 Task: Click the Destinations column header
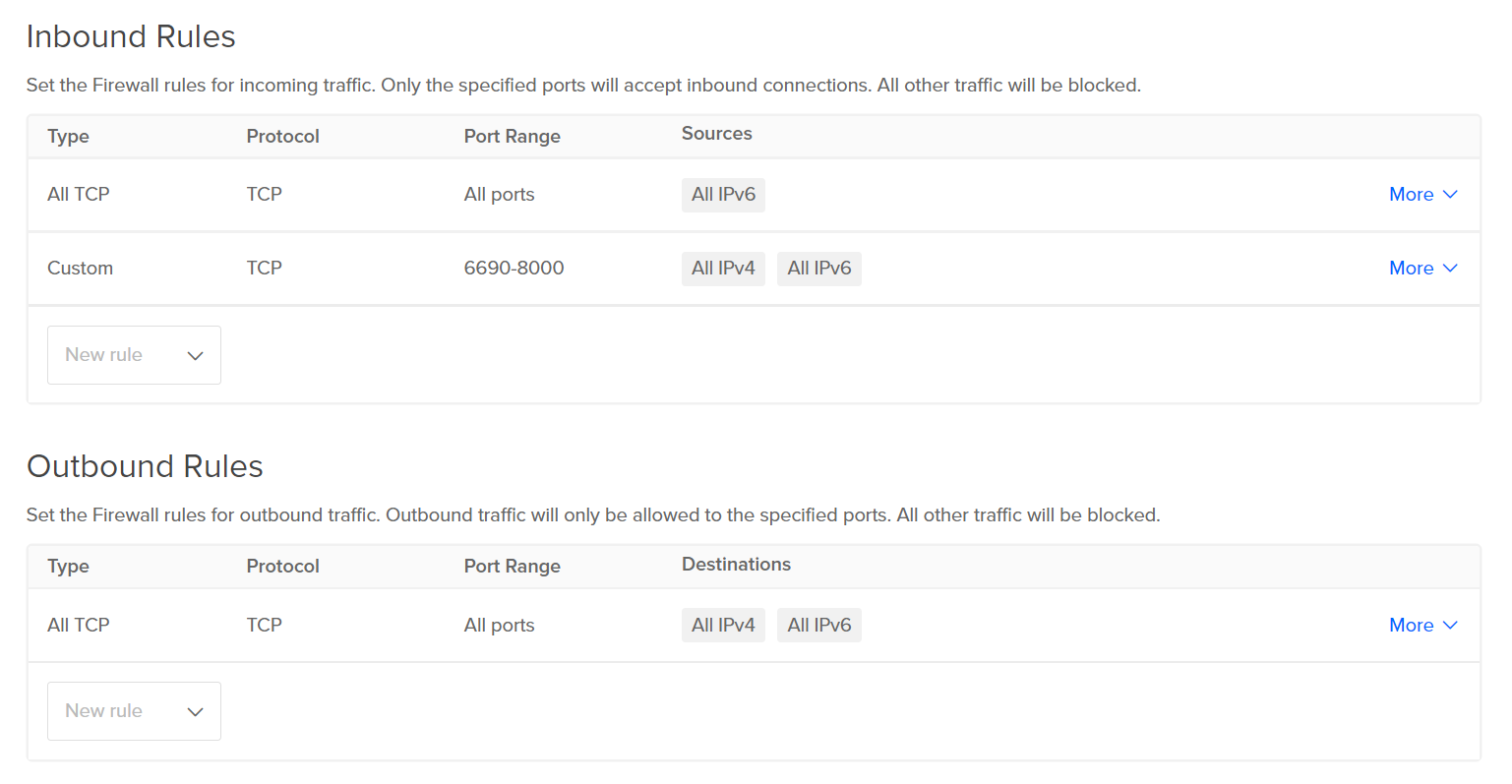pos(736,565)
